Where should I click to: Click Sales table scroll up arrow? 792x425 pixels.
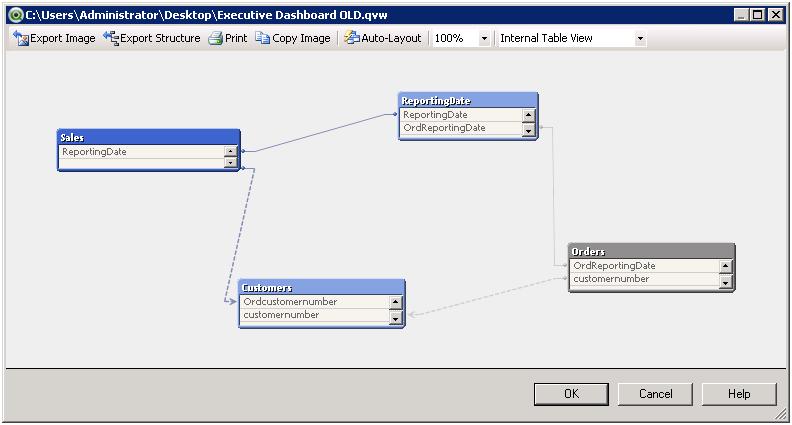[x=230, y=151]
